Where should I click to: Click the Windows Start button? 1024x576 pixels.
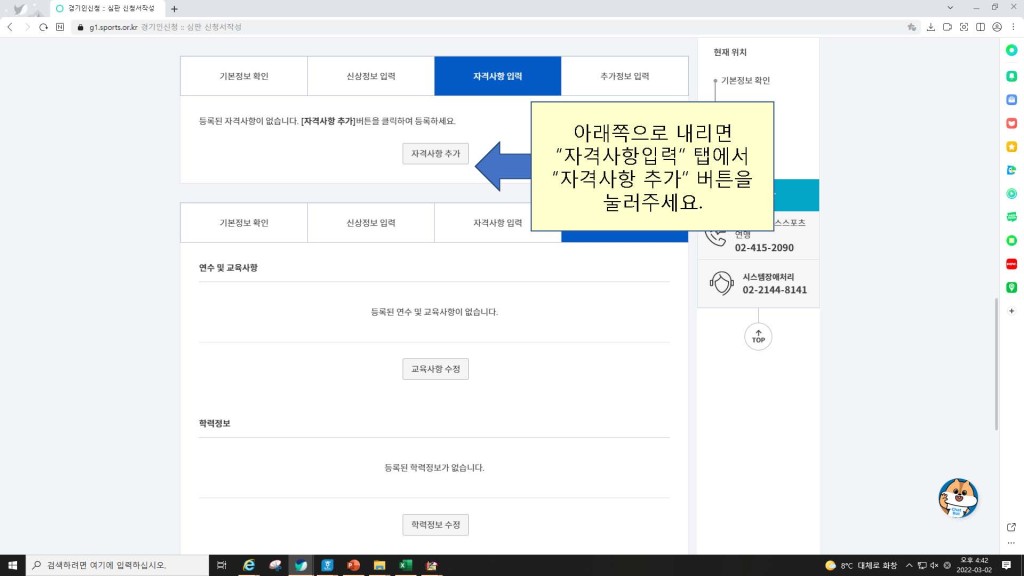[13, 565]
